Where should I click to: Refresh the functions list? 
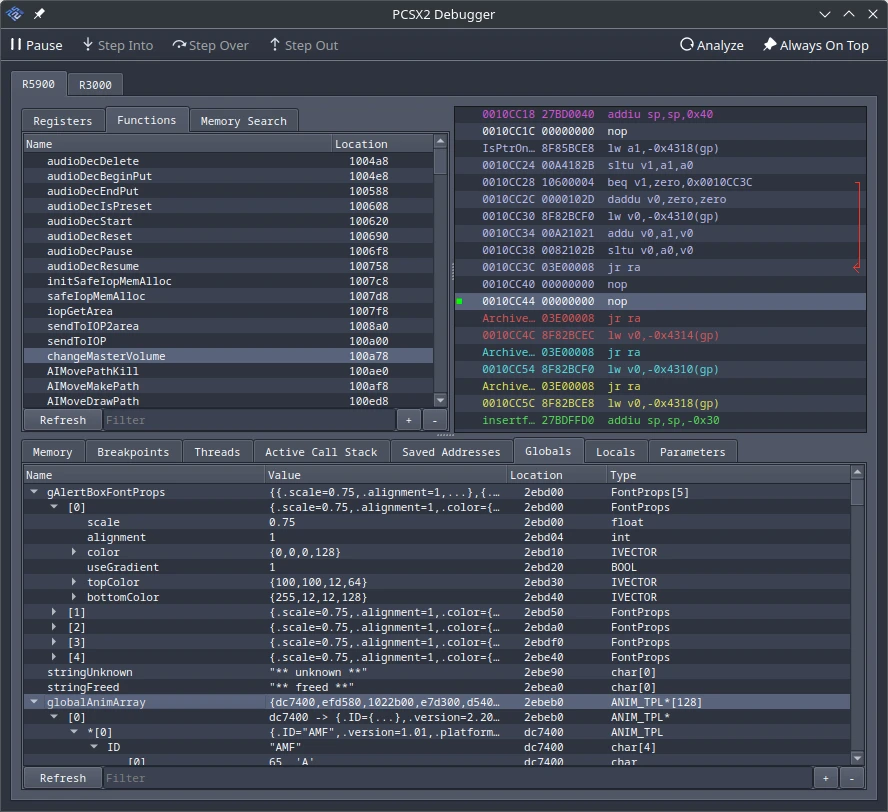tap(62, 420)
